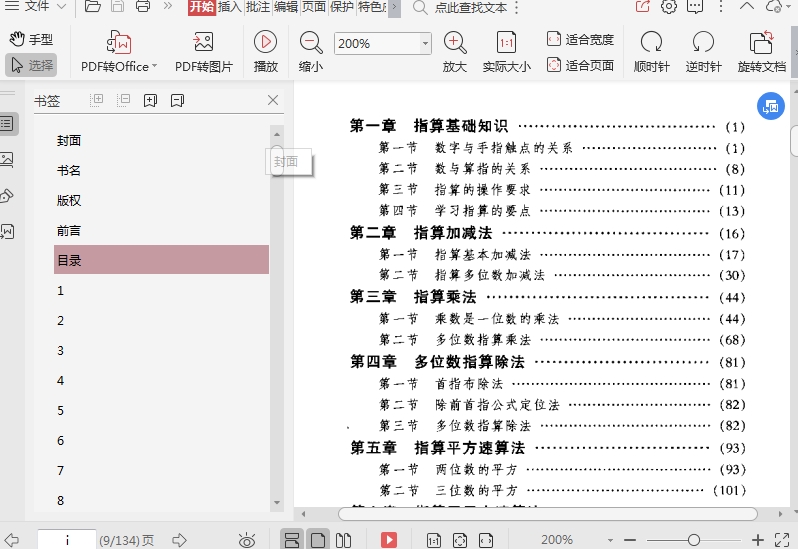Collapse the ribbon with caret icon
The height and width of the screenshot is (549, 798).
click(x=747, y=6)
